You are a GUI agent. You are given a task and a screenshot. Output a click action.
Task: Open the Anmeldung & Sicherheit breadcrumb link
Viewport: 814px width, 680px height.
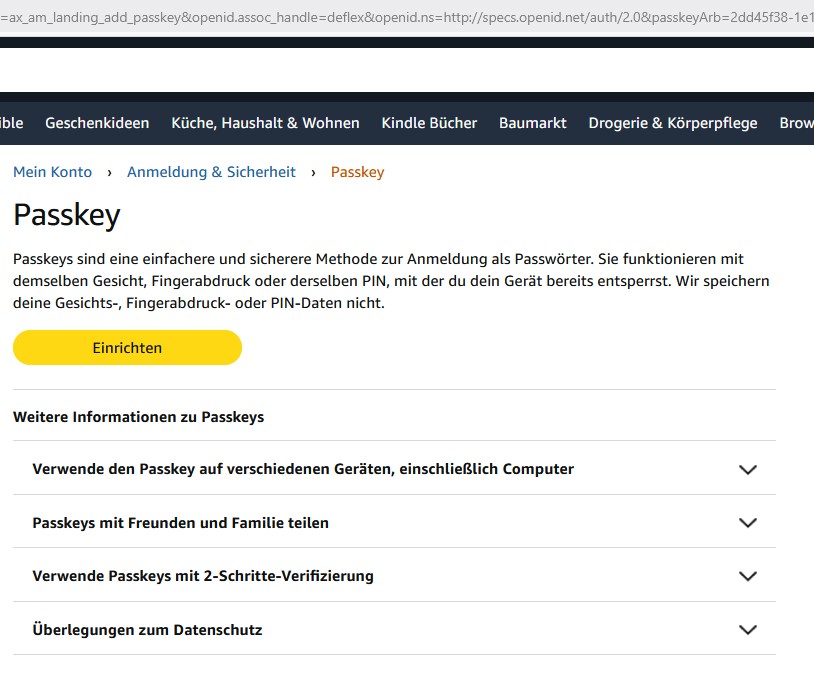210,171
